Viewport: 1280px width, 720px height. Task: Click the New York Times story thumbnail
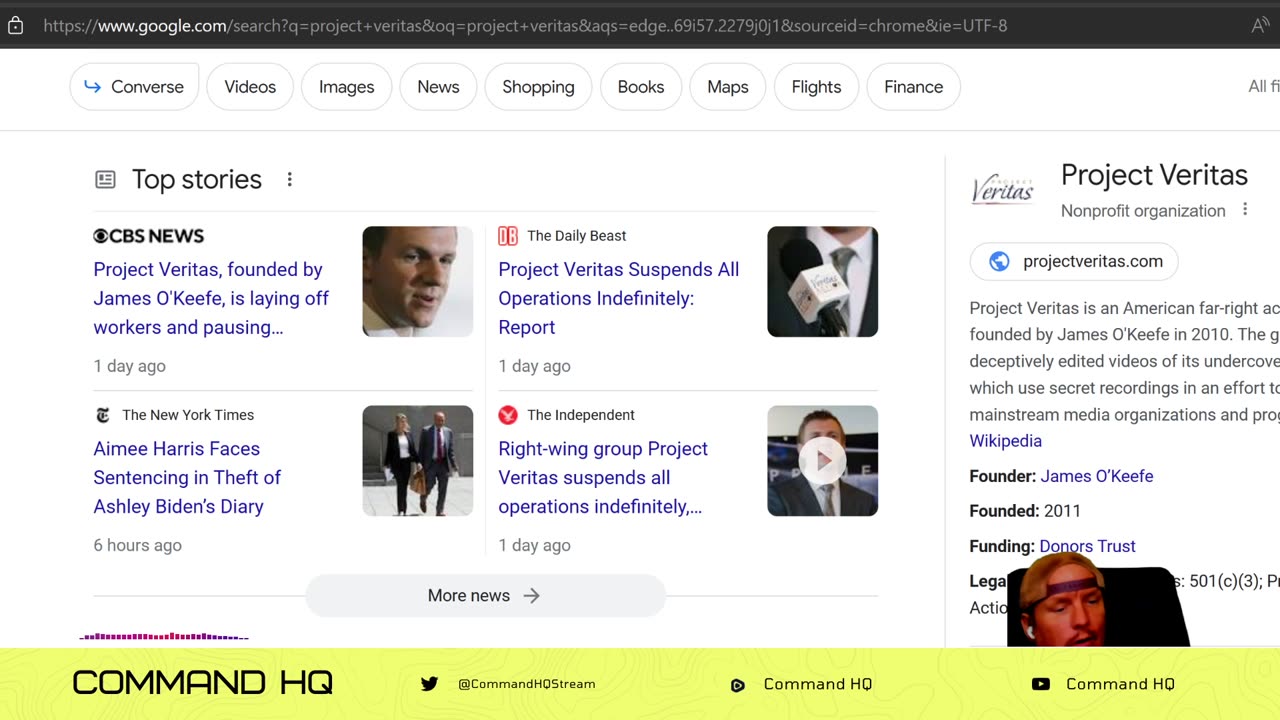[x=418, y=461]
